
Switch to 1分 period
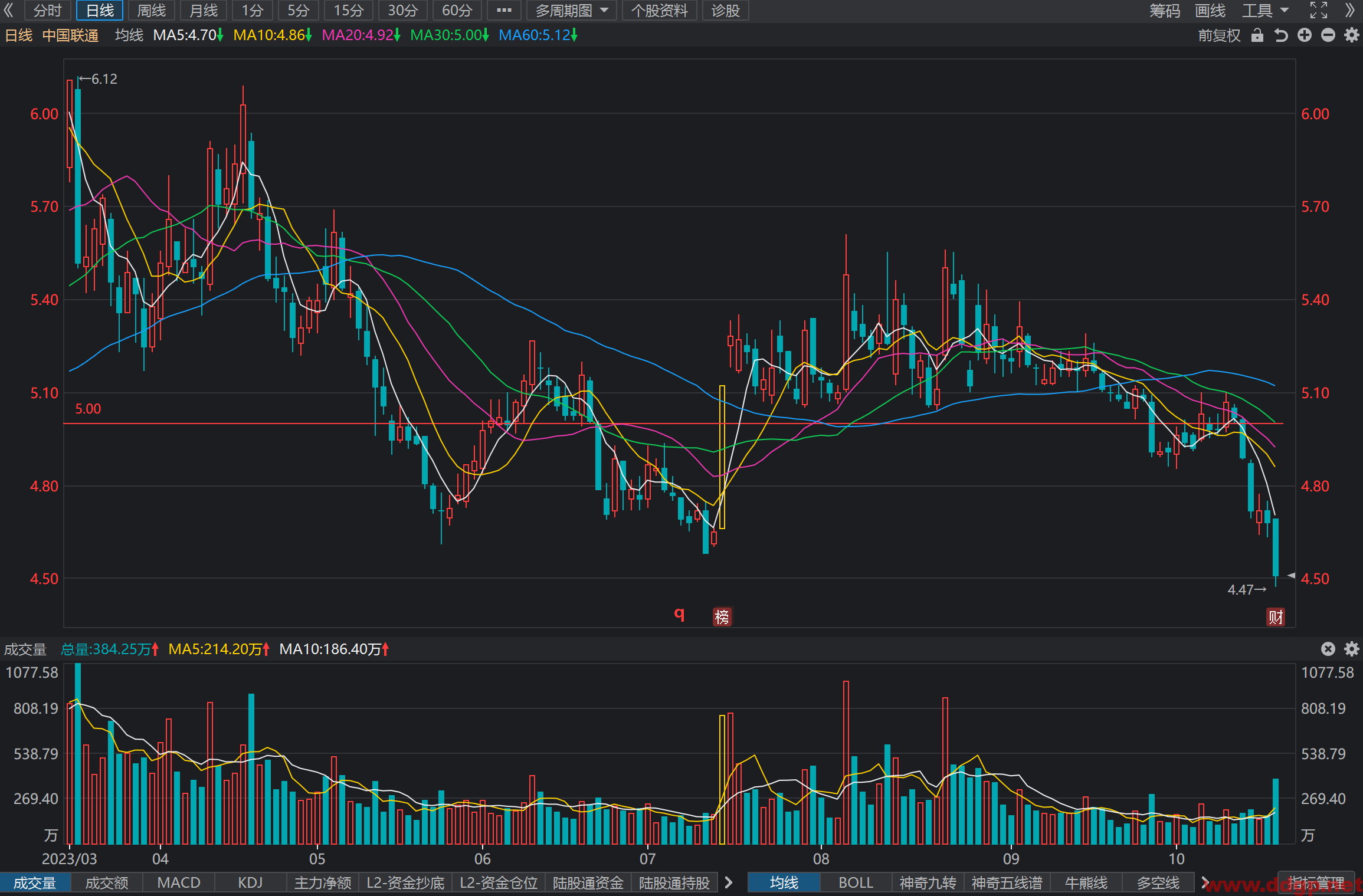click(x=253, y=10)
